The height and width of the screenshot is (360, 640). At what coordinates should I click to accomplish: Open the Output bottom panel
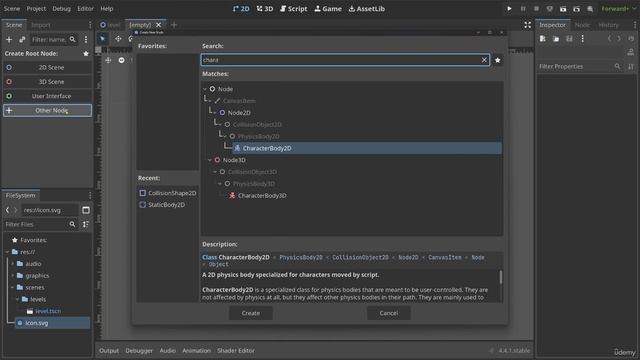click(109, 350)
